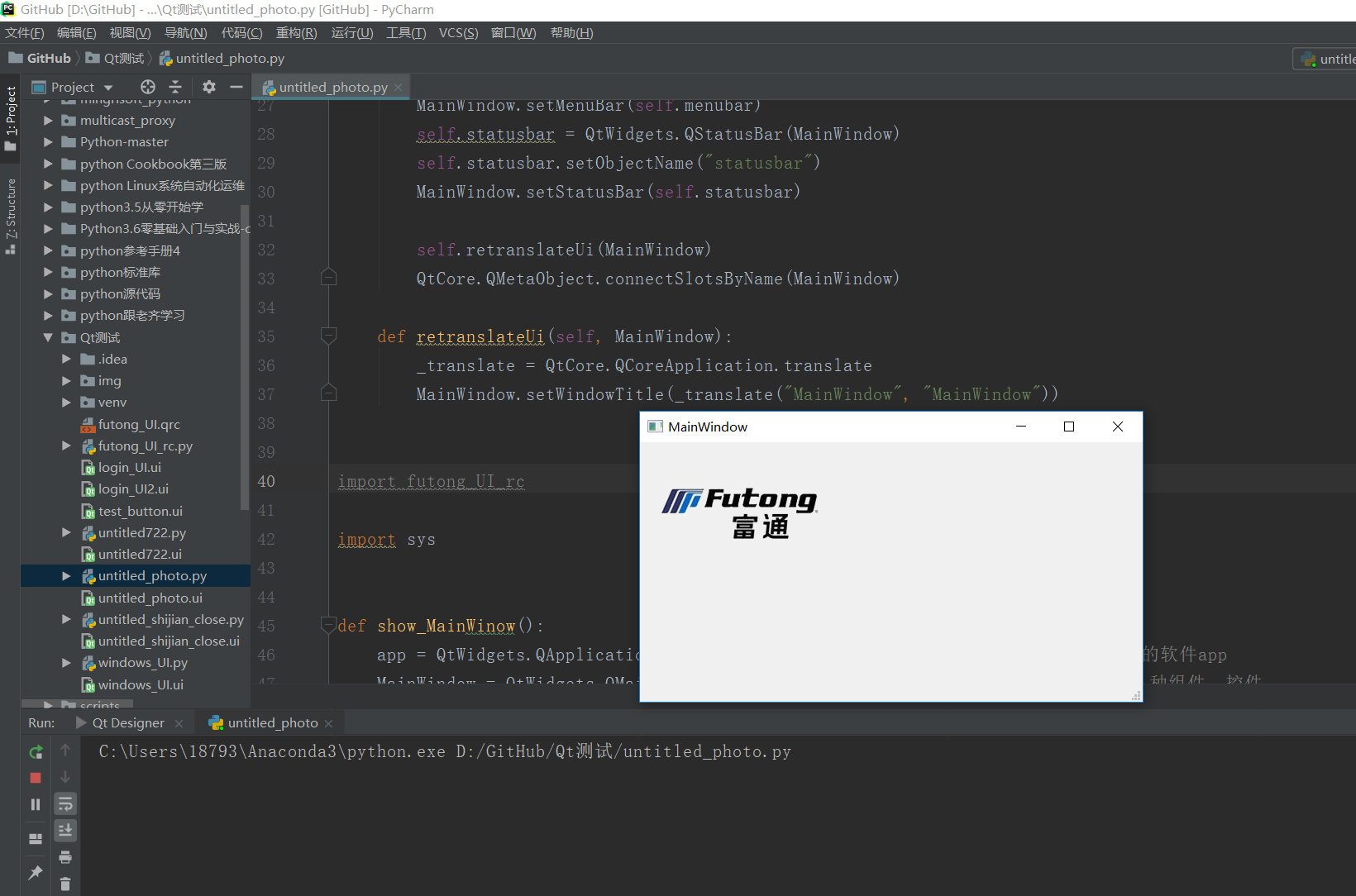Close the untitled_photo run tab

point(328,723)
